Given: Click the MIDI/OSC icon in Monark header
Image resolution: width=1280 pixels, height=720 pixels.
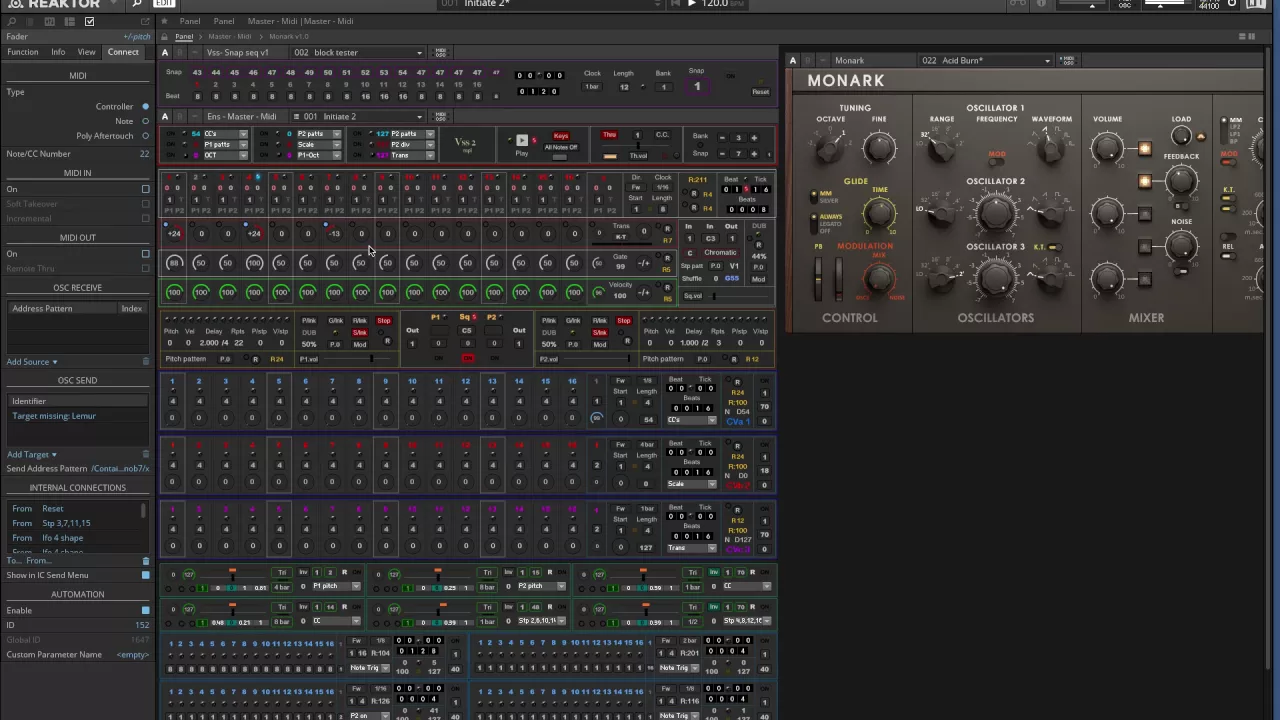Looking at the screenshot, I should pos(1067,60).
